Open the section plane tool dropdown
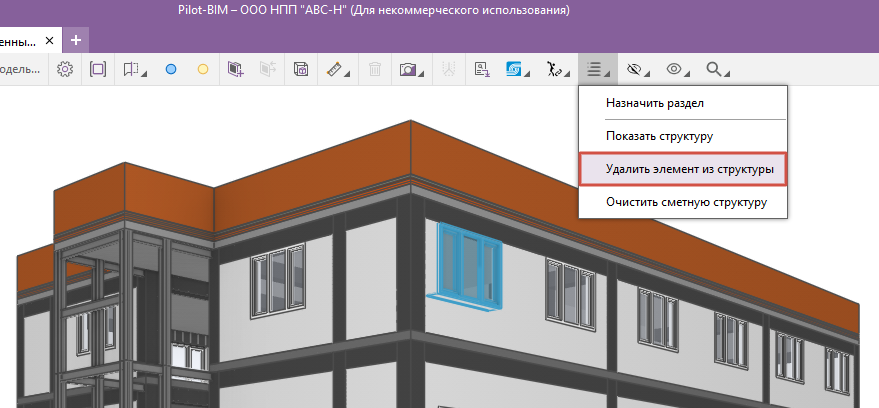This screenshot has height=408, width=879. click(135, 69)
